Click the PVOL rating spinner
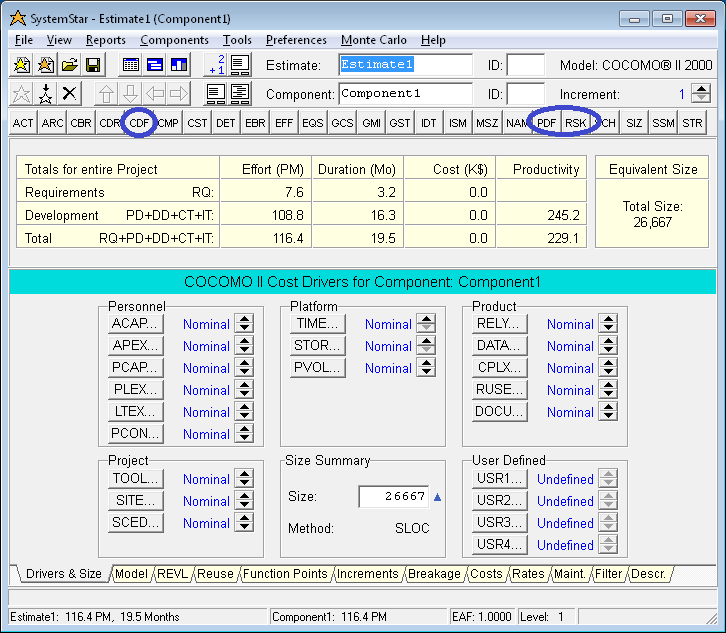The image size is (726, 633). click(x=426, y=367)
